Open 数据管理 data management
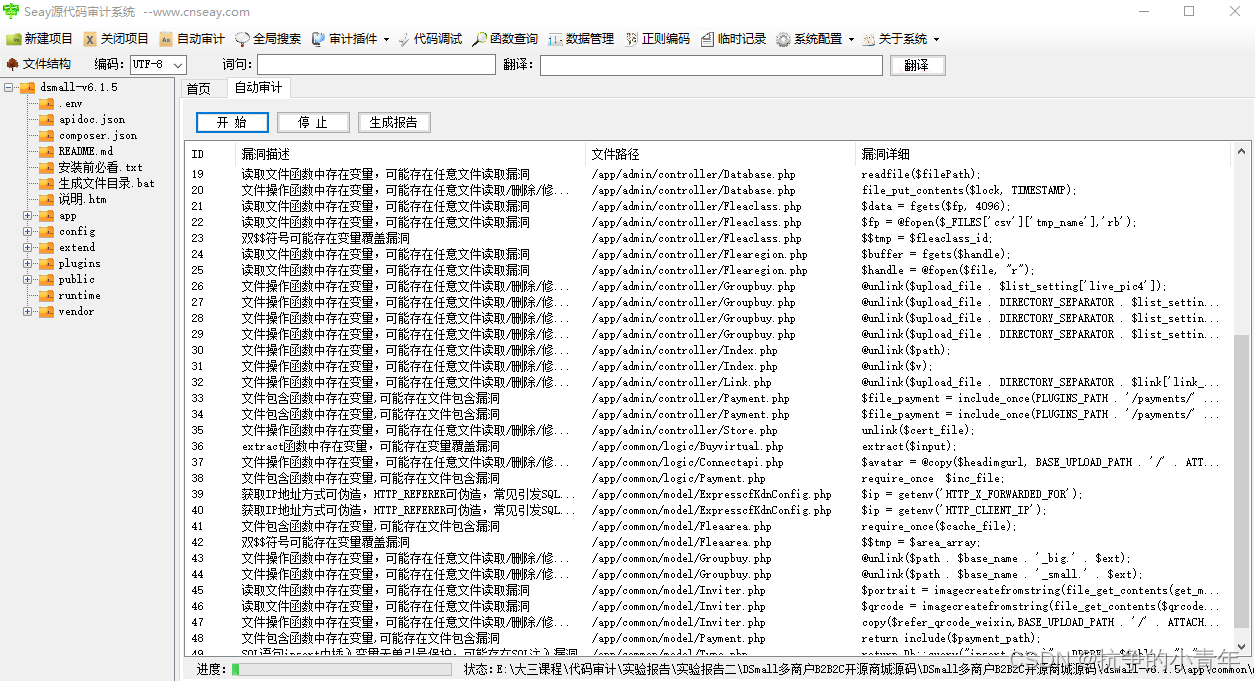 [581, 39]
